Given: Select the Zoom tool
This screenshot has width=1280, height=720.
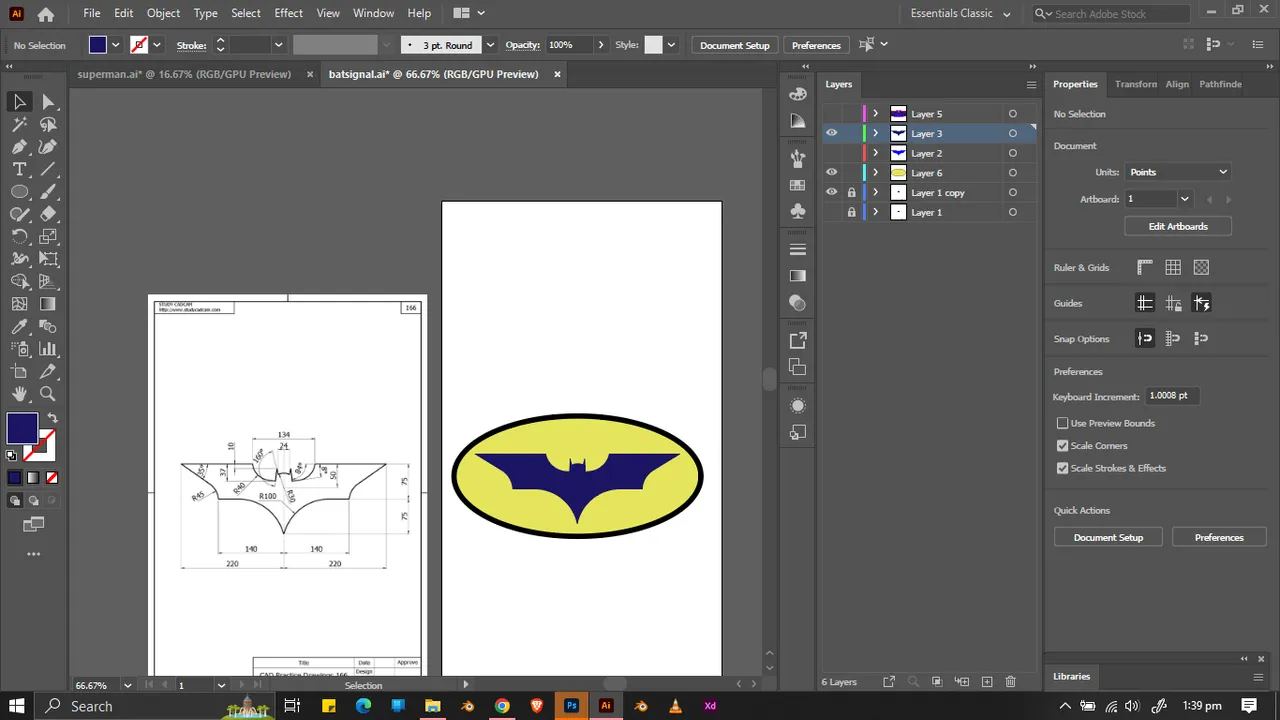Looking at the screenshot, I should pos(48,394).
